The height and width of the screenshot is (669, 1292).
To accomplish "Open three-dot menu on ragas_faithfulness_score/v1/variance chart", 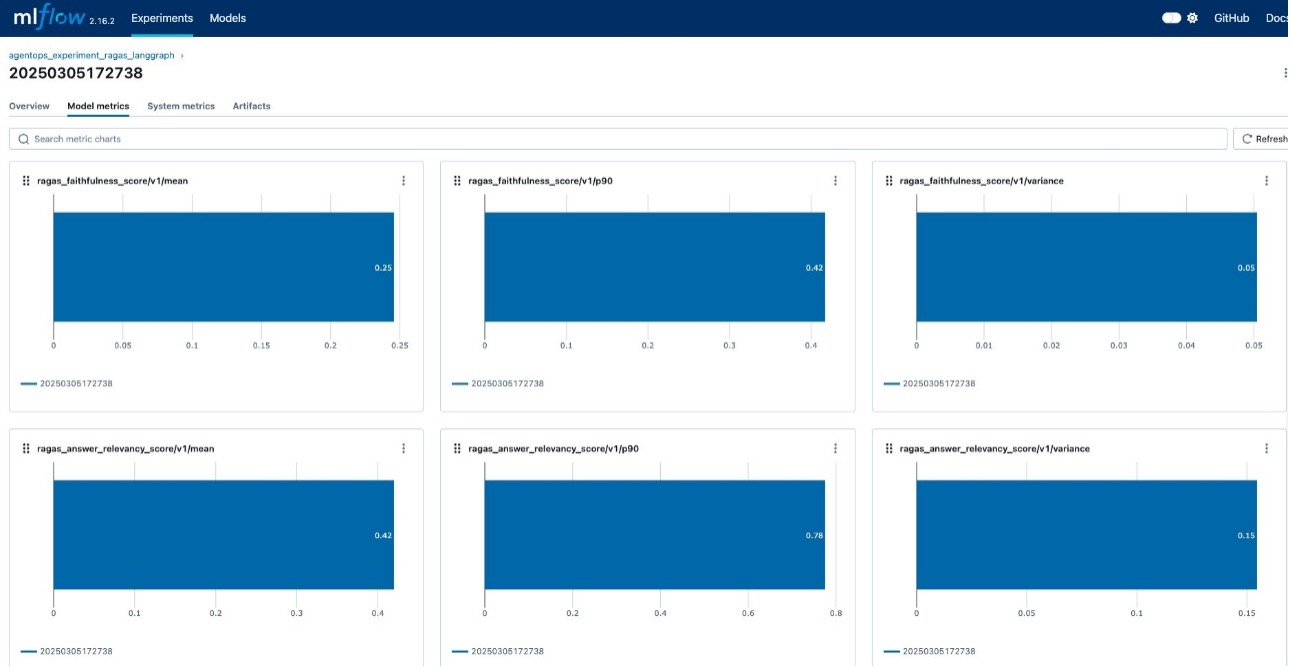I will 1266,181.
